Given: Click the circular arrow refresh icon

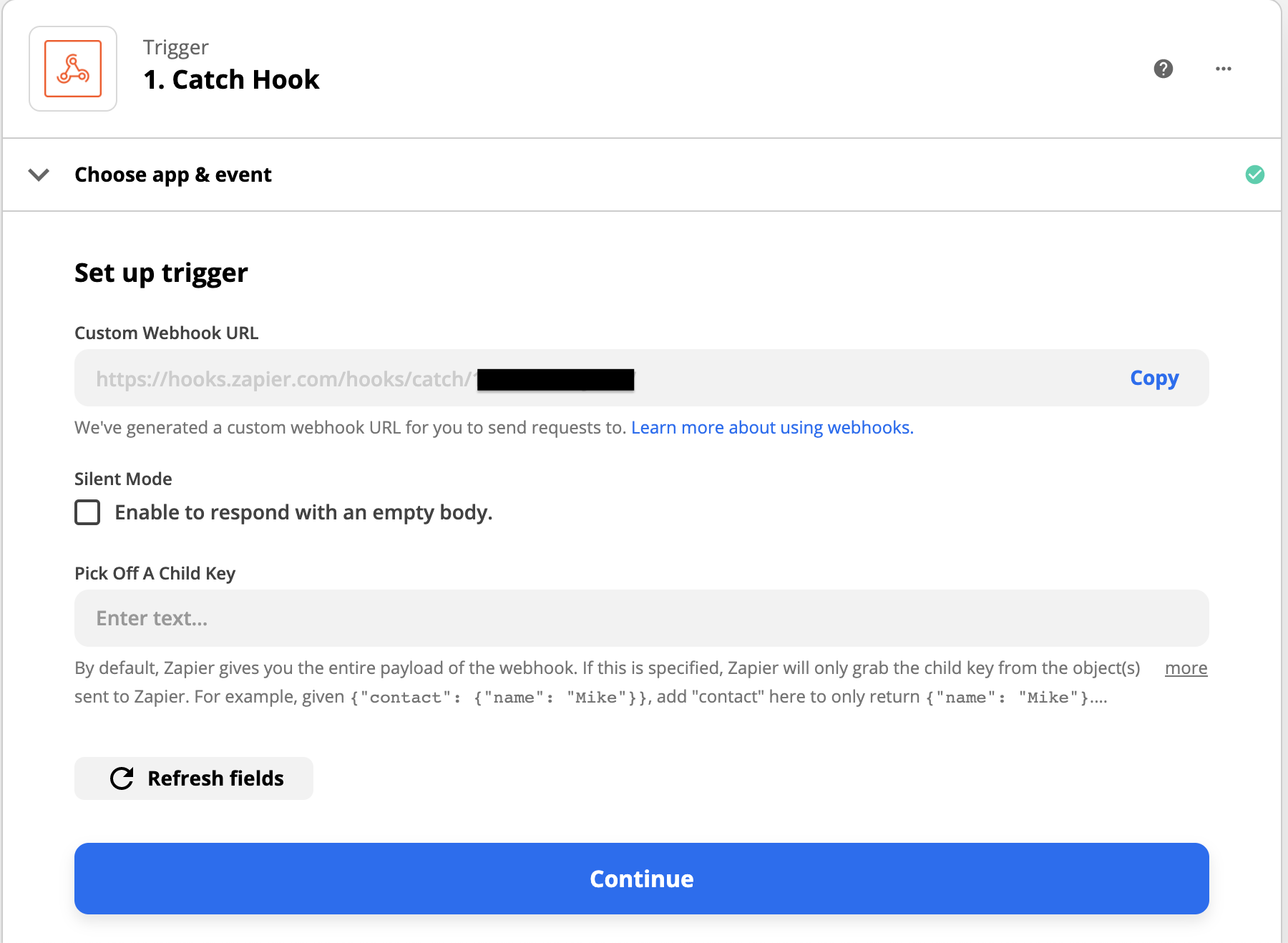Looking at the screenshot, I should tap(122, 778).
